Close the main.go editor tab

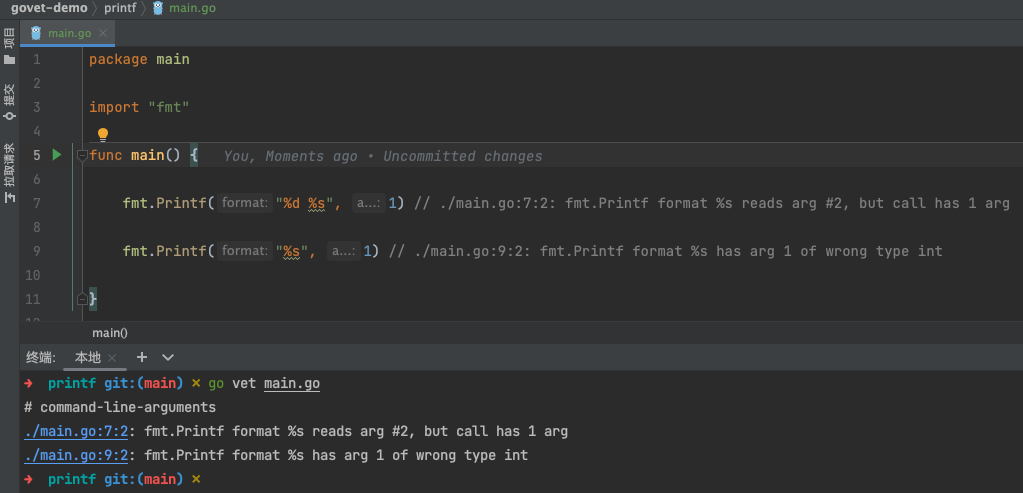tap(103, 33)
